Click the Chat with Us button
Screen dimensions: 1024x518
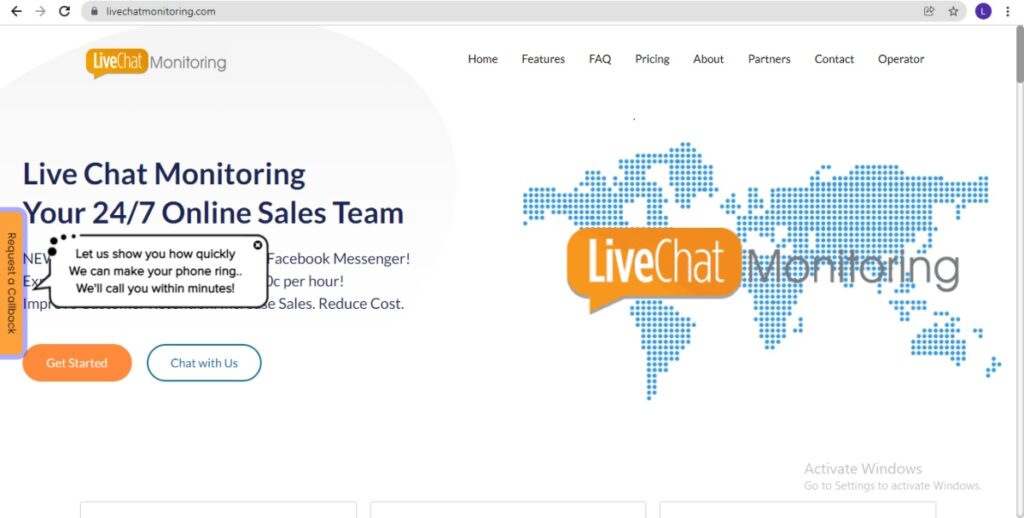(x=204, y=363)
